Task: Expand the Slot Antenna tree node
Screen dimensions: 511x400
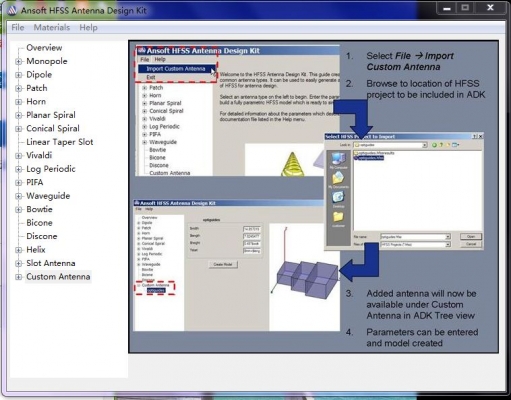Action: pos(19,263)
